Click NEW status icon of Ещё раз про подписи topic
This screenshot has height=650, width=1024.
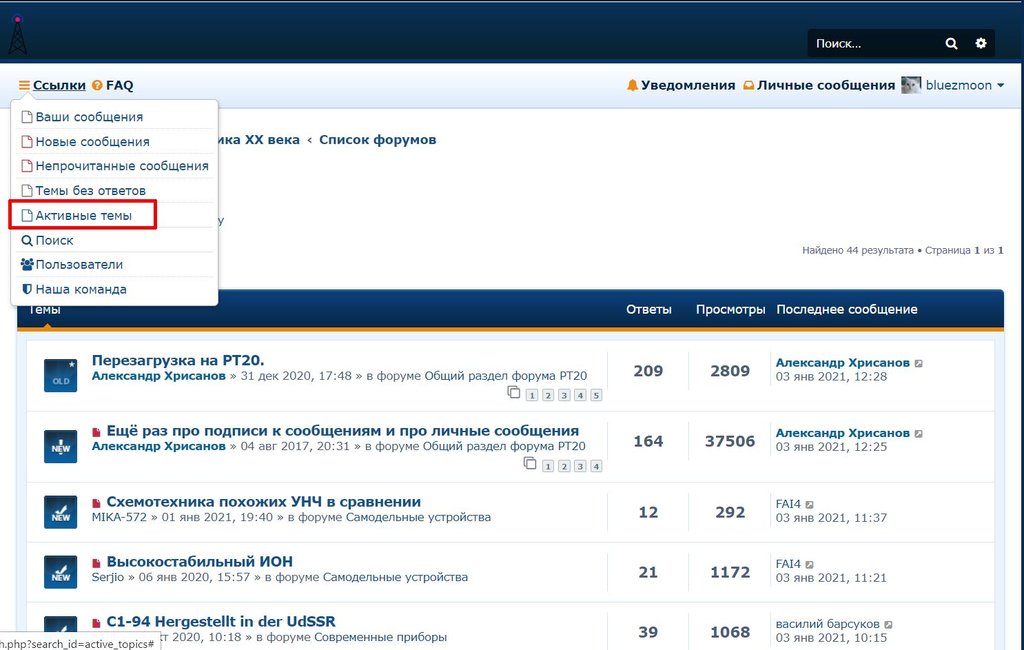click(x=60, y=446)
